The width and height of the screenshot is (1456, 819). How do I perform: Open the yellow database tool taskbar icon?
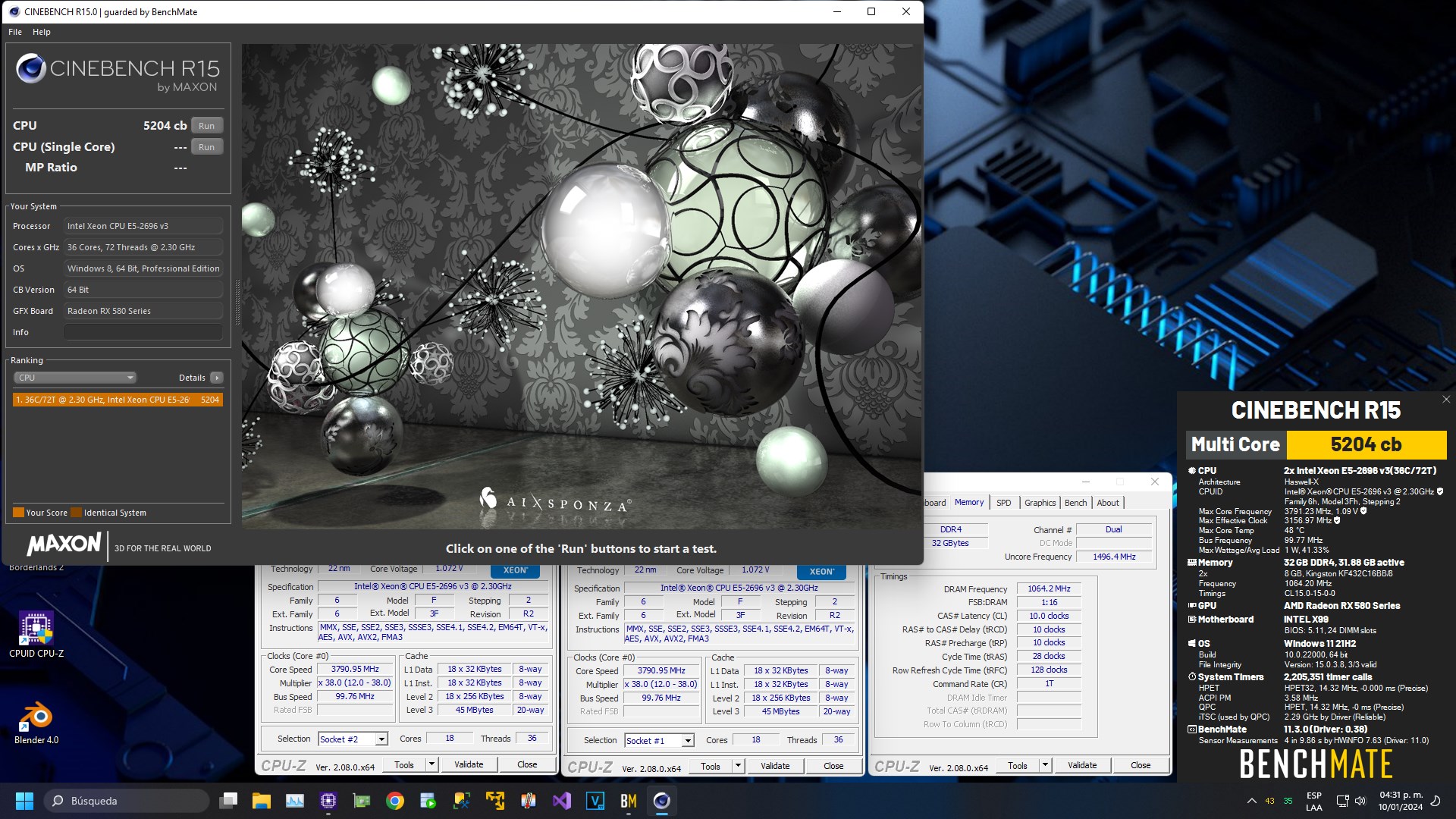coord(462,801)
